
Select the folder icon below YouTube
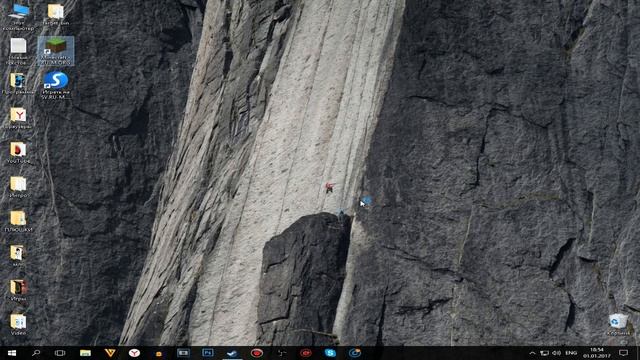pos(18,187)
